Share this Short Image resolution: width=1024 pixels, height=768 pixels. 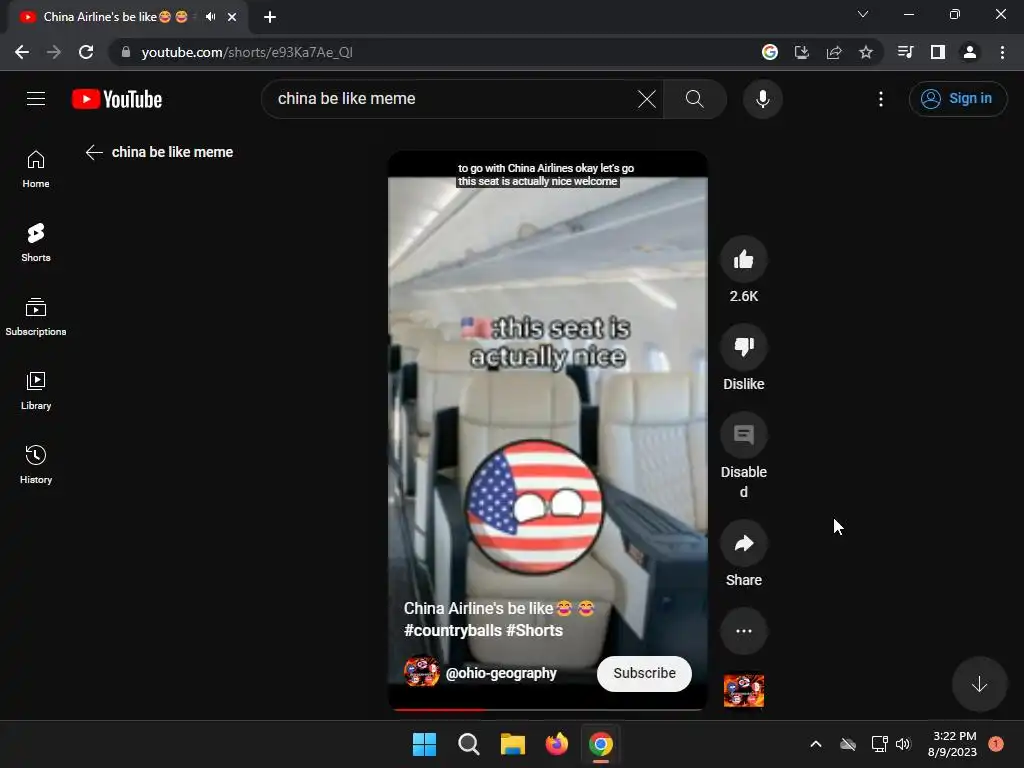point(743,543)
